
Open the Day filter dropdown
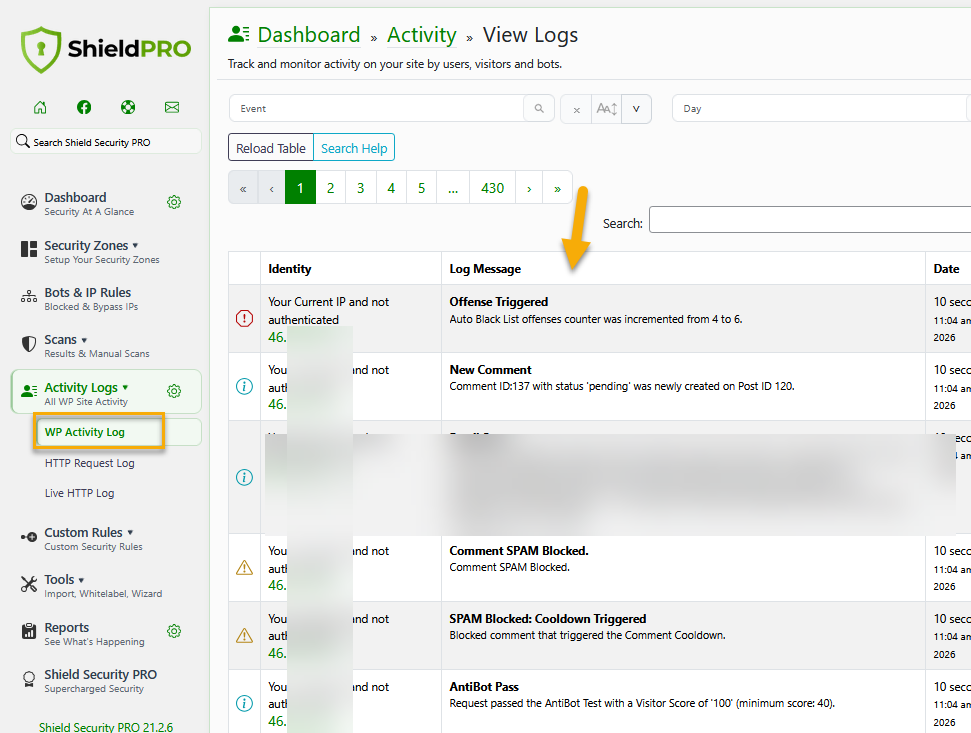coord(821,108)
